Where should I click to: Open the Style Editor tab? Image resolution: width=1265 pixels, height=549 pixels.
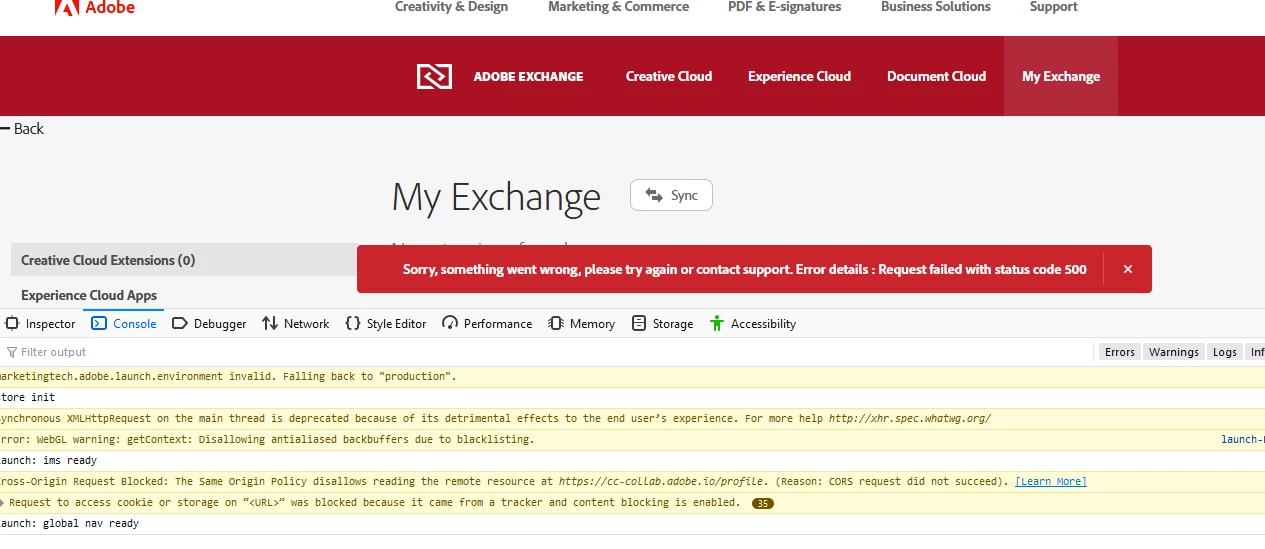click(x=386, y=323)
